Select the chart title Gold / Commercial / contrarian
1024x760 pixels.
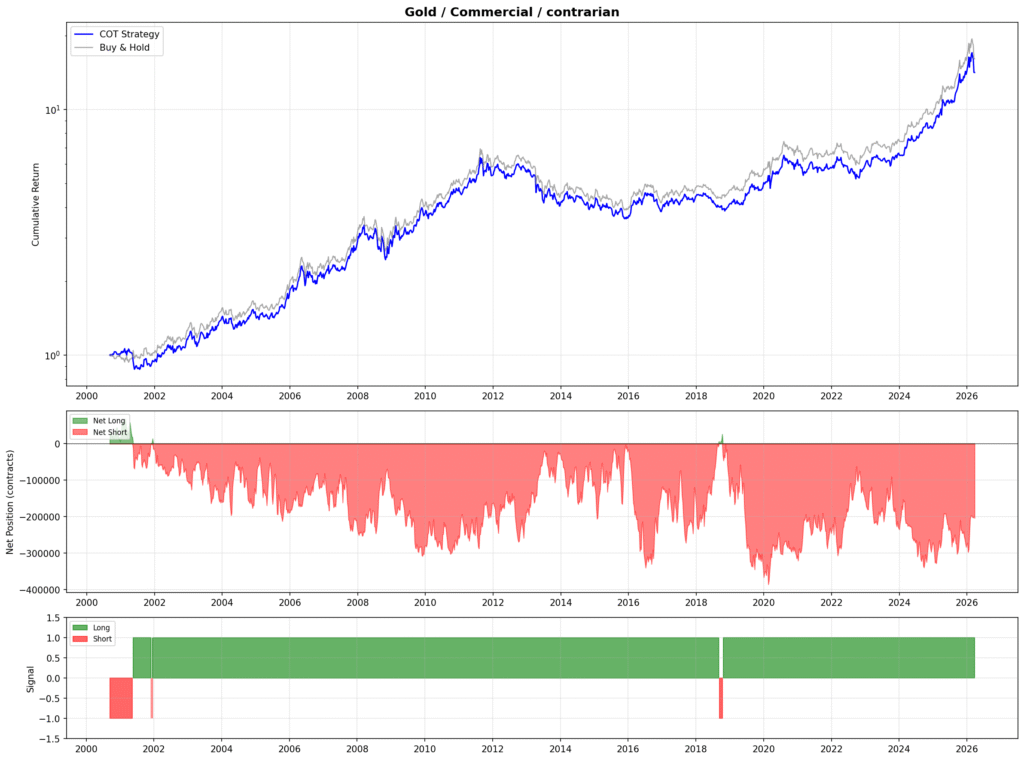coord(511,12)
